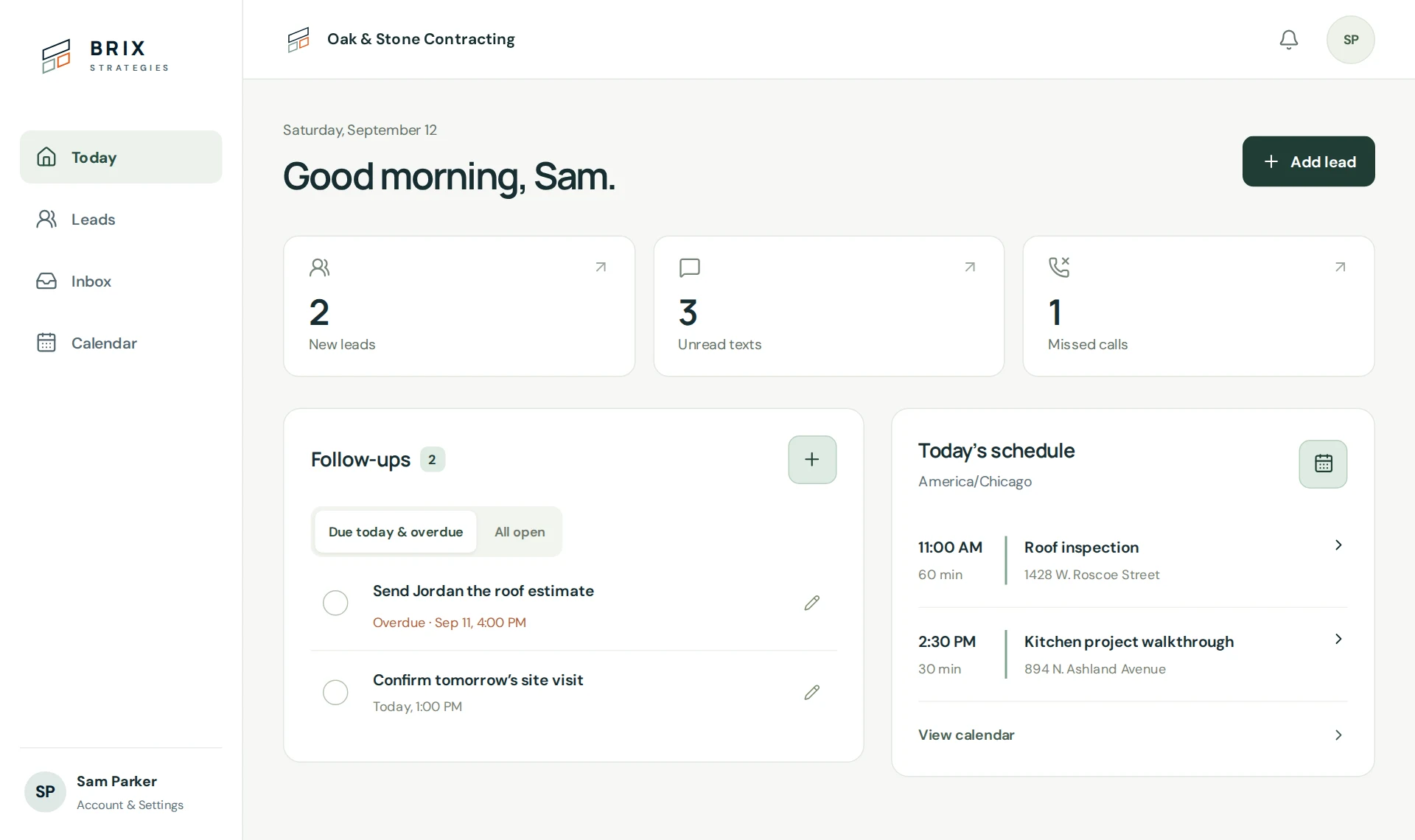Screen dimensions: 1415x840
Task: Click the America/Chicago timezone text
Action: pos(975,481)
